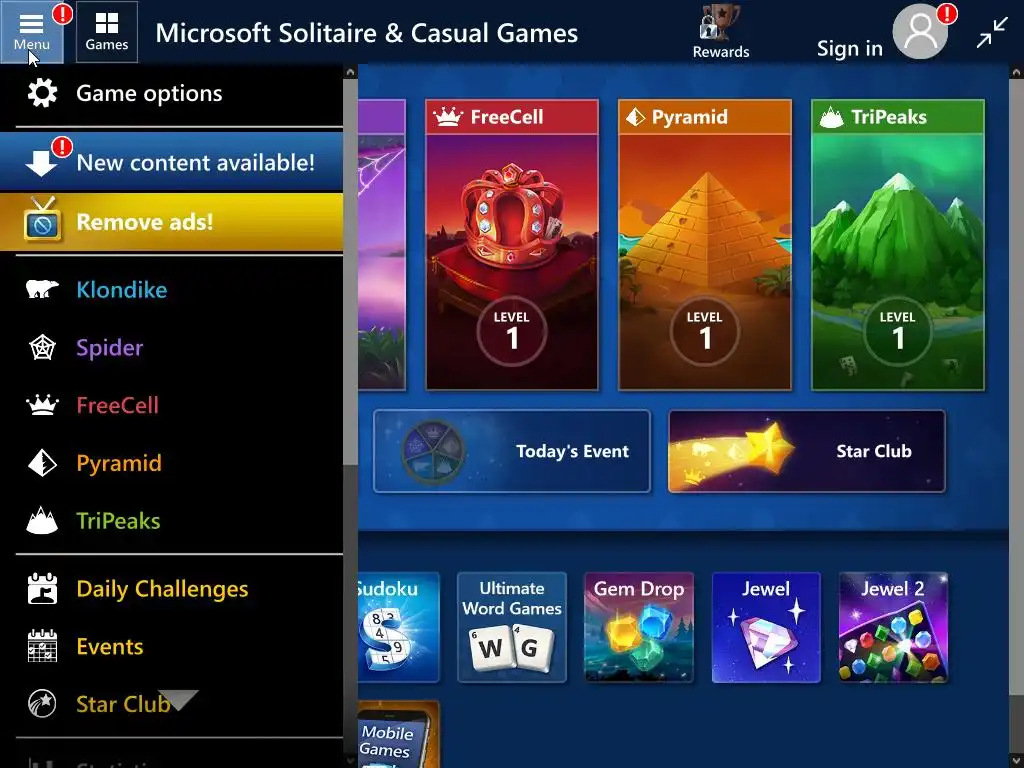Open the Games grid button
Image resolution: width=1024 pixels, height=768 pixels.
pyautogui.click(x=106, y=32)
